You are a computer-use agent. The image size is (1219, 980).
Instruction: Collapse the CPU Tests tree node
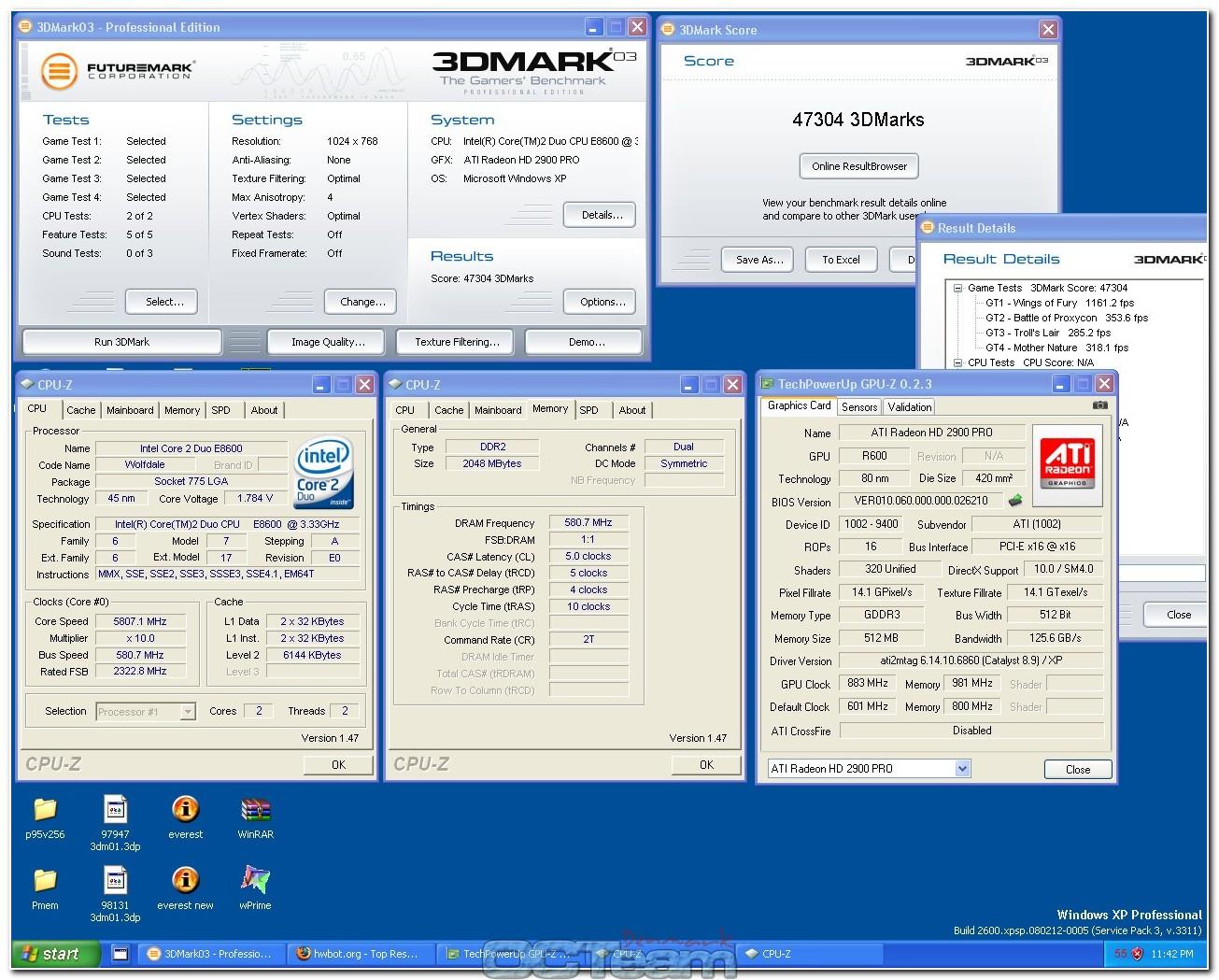[957, 362]
